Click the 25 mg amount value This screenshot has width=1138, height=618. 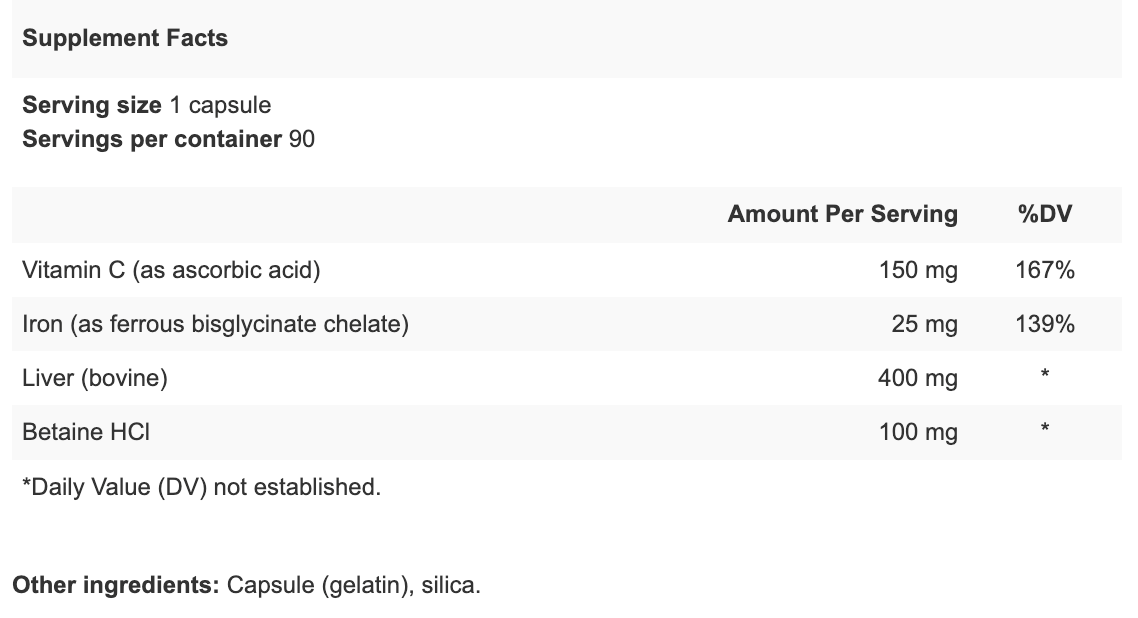tap(924, 324)
